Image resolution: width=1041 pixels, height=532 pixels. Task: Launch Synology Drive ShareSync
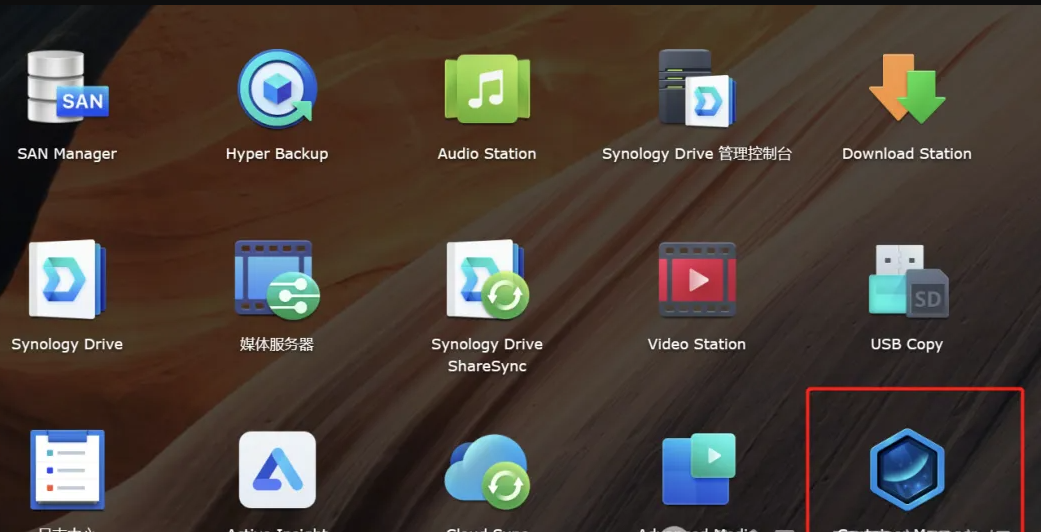pyautogui.click(x=487, y=279)
